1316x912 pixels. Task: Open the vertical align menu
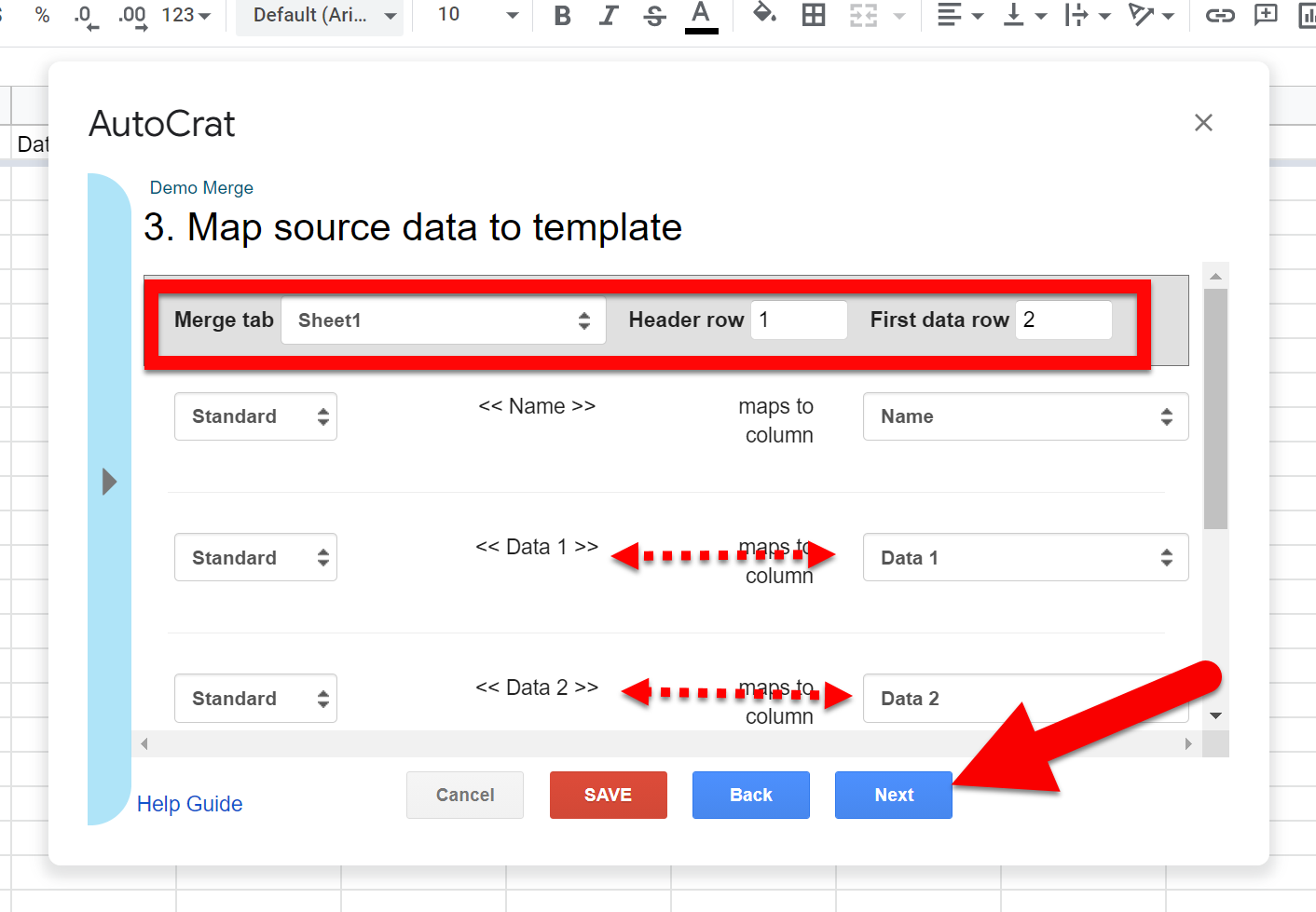click(1024, 15)
